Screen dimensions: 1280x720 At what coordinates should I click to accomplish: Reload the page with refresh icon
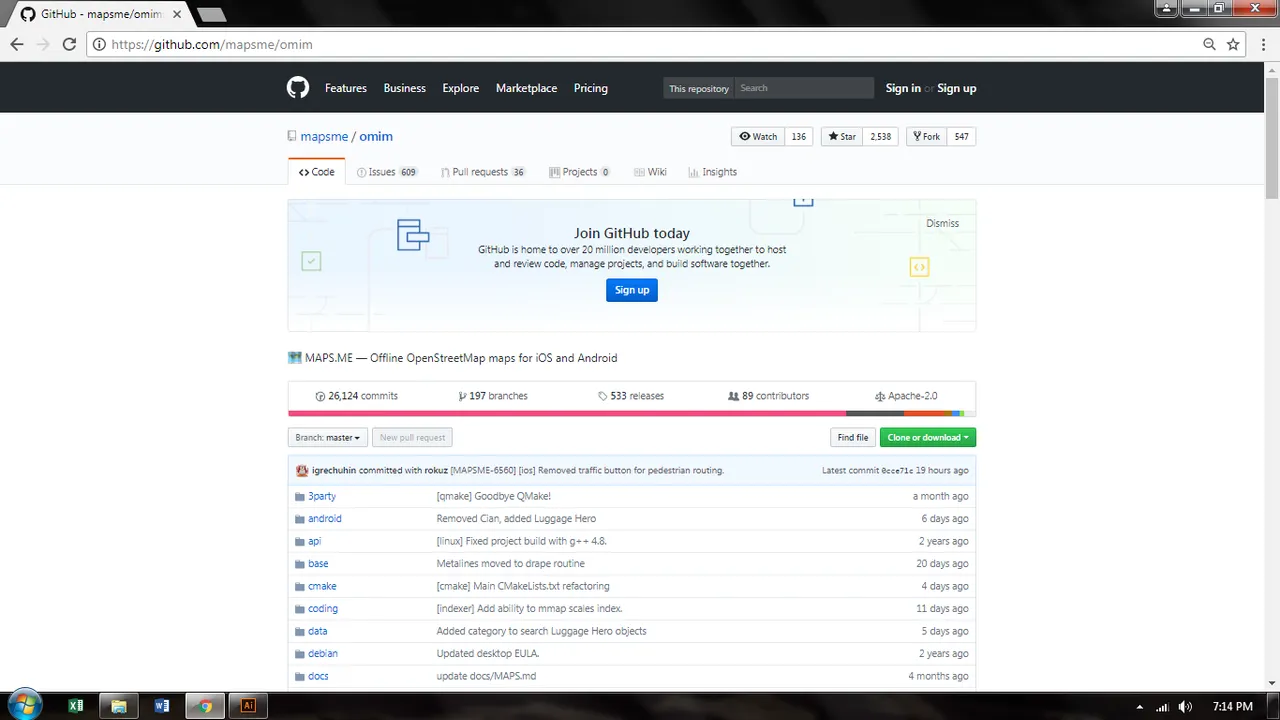tap(69, 44)
